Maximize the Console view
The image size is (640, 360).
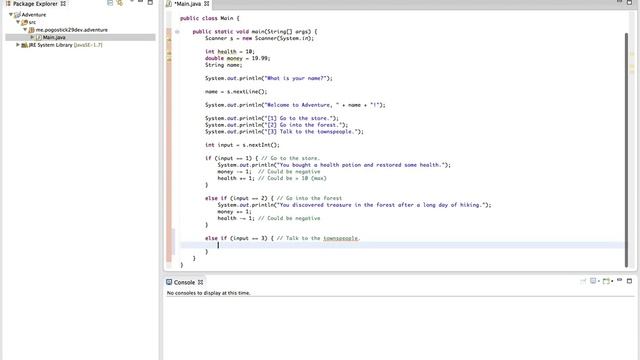click(629, 281)
